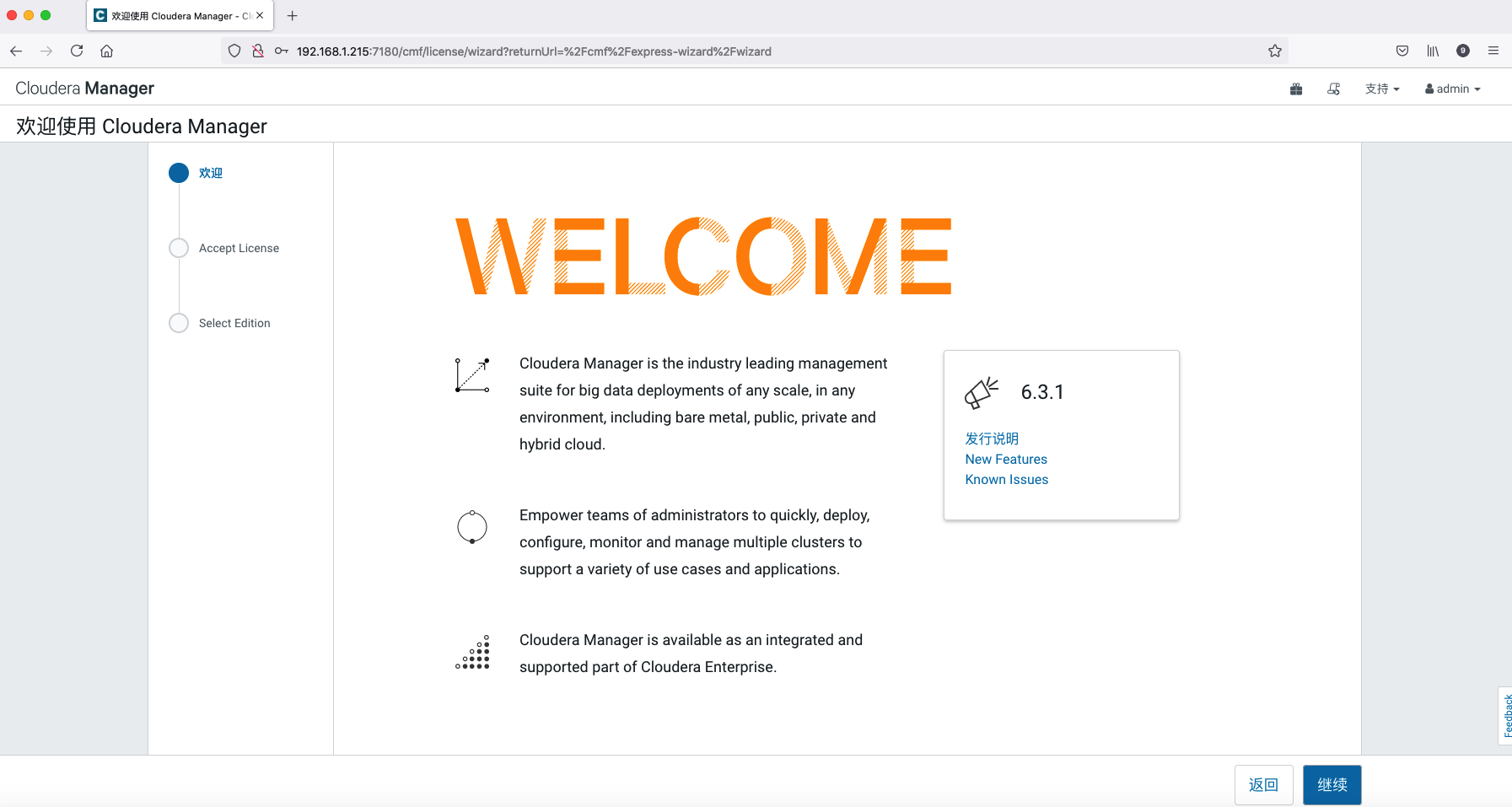This screenshot has width=1512, height=807.
Task: Click the circle icon beside Empower teams paragraph
Action: (472, 527)
